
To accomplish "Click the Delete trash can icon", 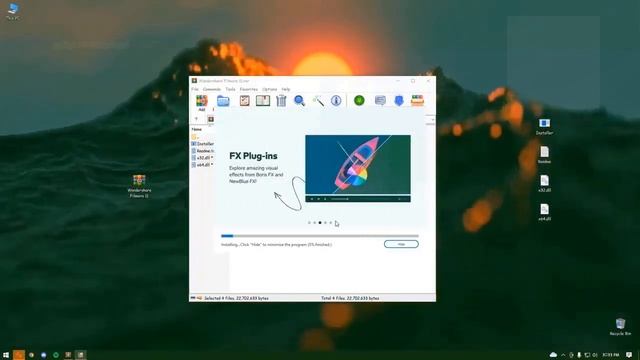I will 281,100.
